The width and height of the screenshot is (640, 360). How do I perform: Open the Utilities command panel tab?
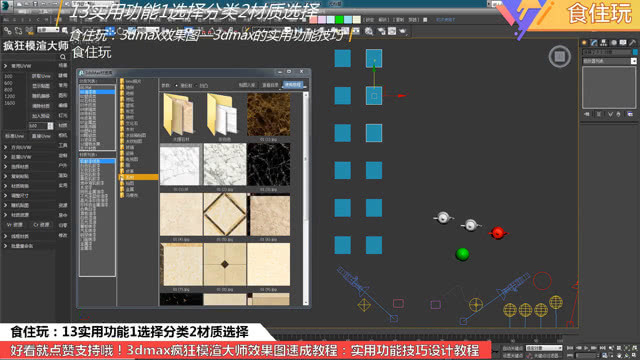pos(632,42)
